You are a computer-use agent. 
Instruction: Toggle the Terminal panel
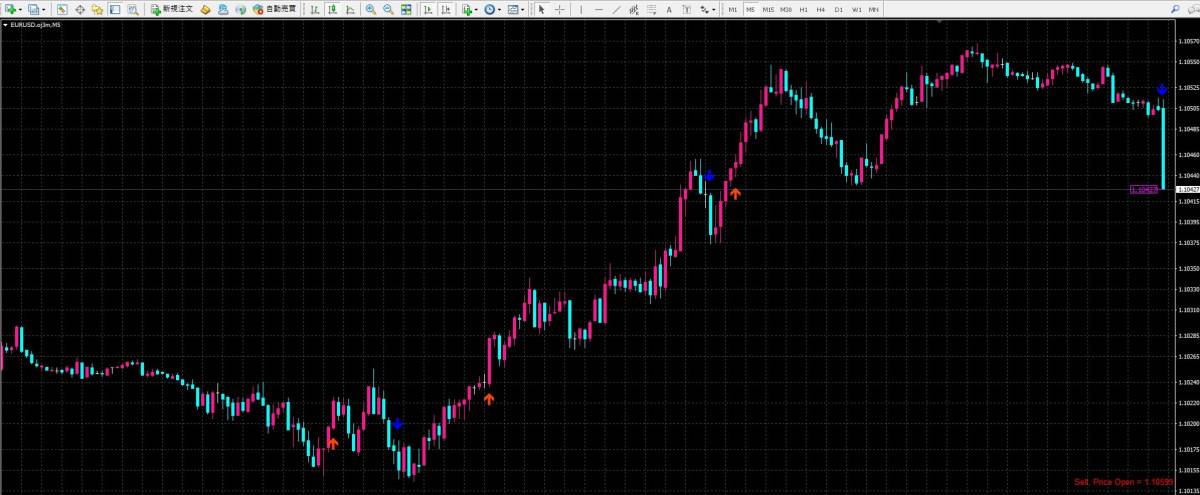coord(114,9)
